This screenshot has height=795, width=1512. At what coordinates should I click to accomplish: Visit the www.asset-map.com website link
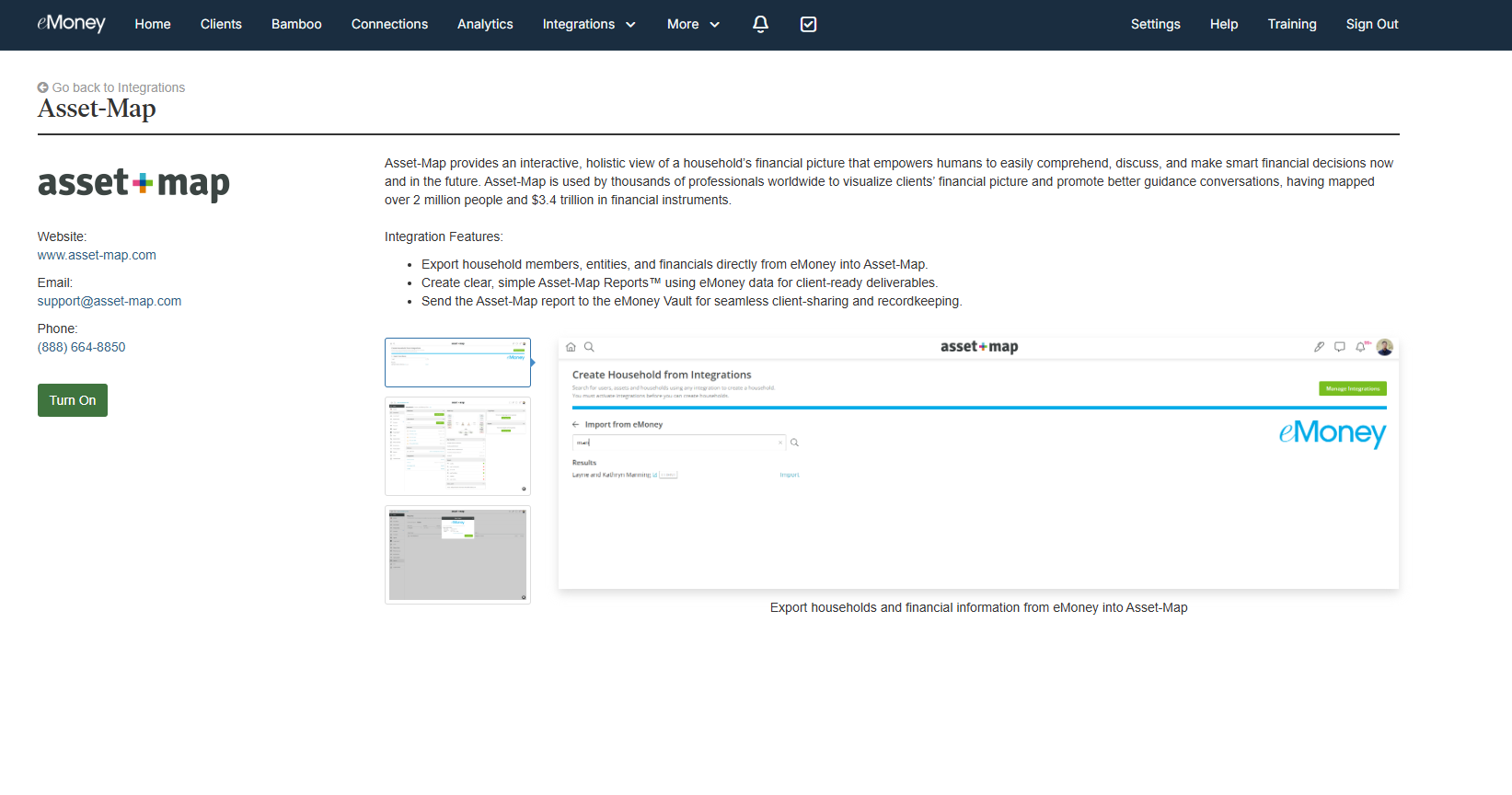(97, 255)
